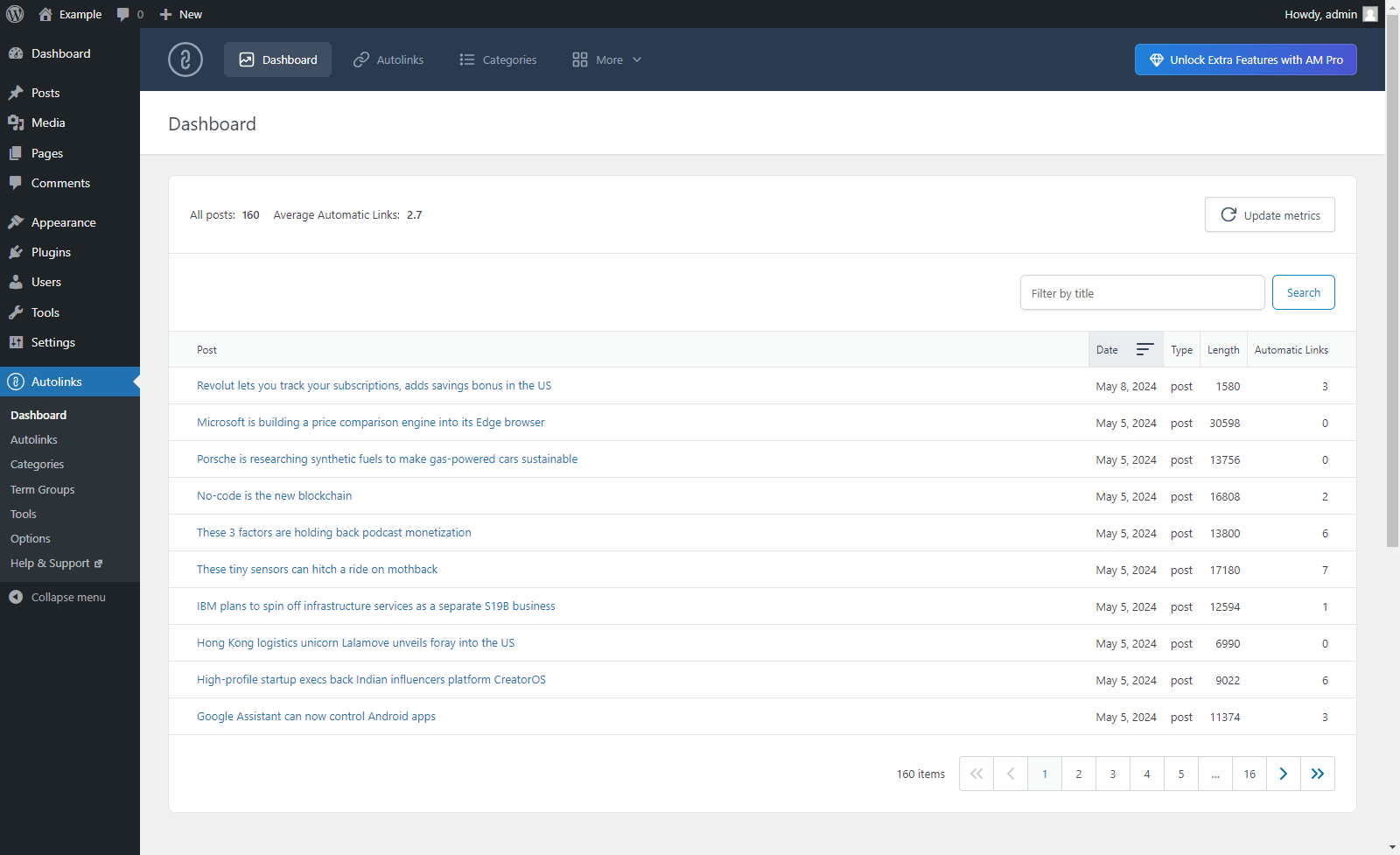This screenshot has width=1400, height=855.
Task: Open the comments bubble in the top bar
Action: coord(122,14)
